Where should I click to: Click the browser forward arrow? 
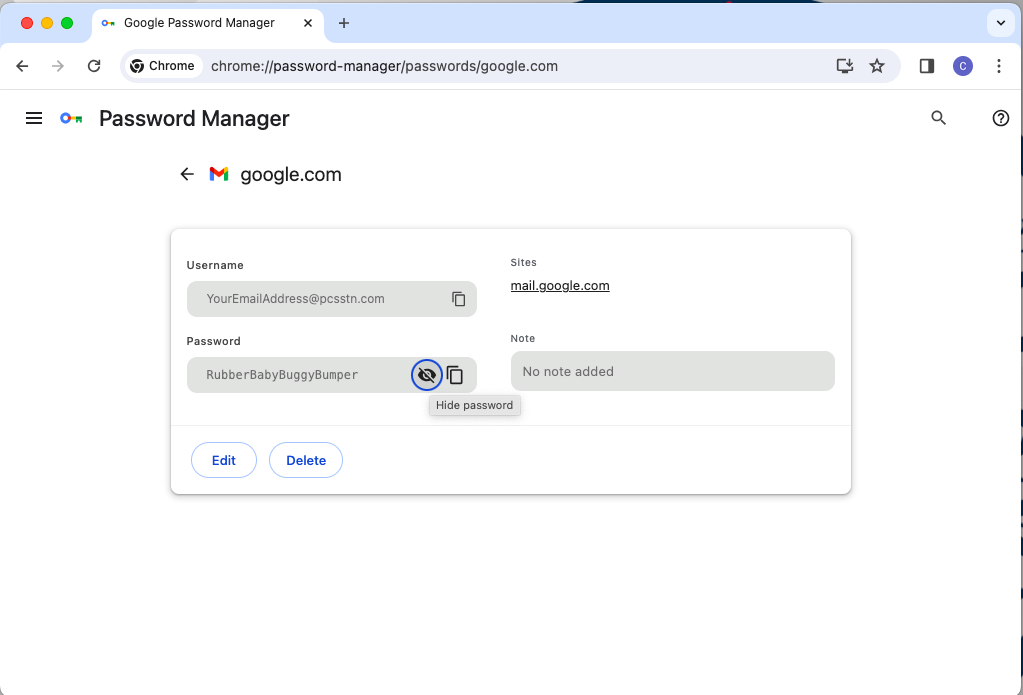click(58, 66)
